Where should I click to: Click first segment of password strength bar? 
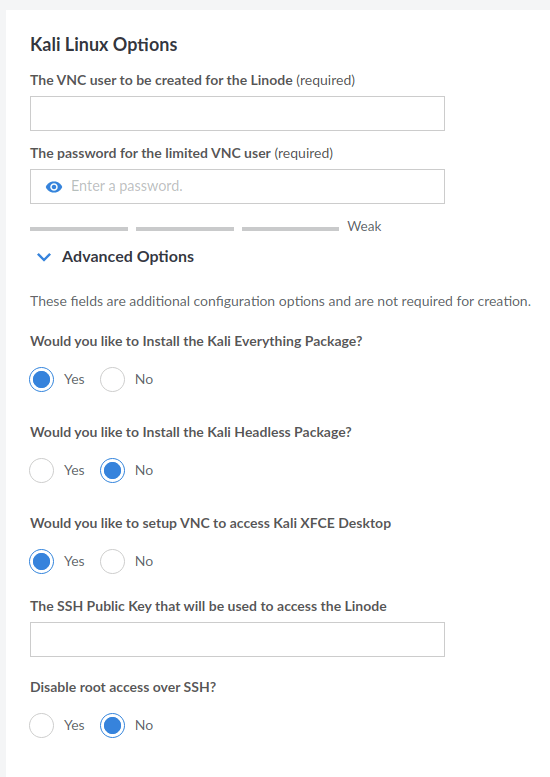[79, 229]
